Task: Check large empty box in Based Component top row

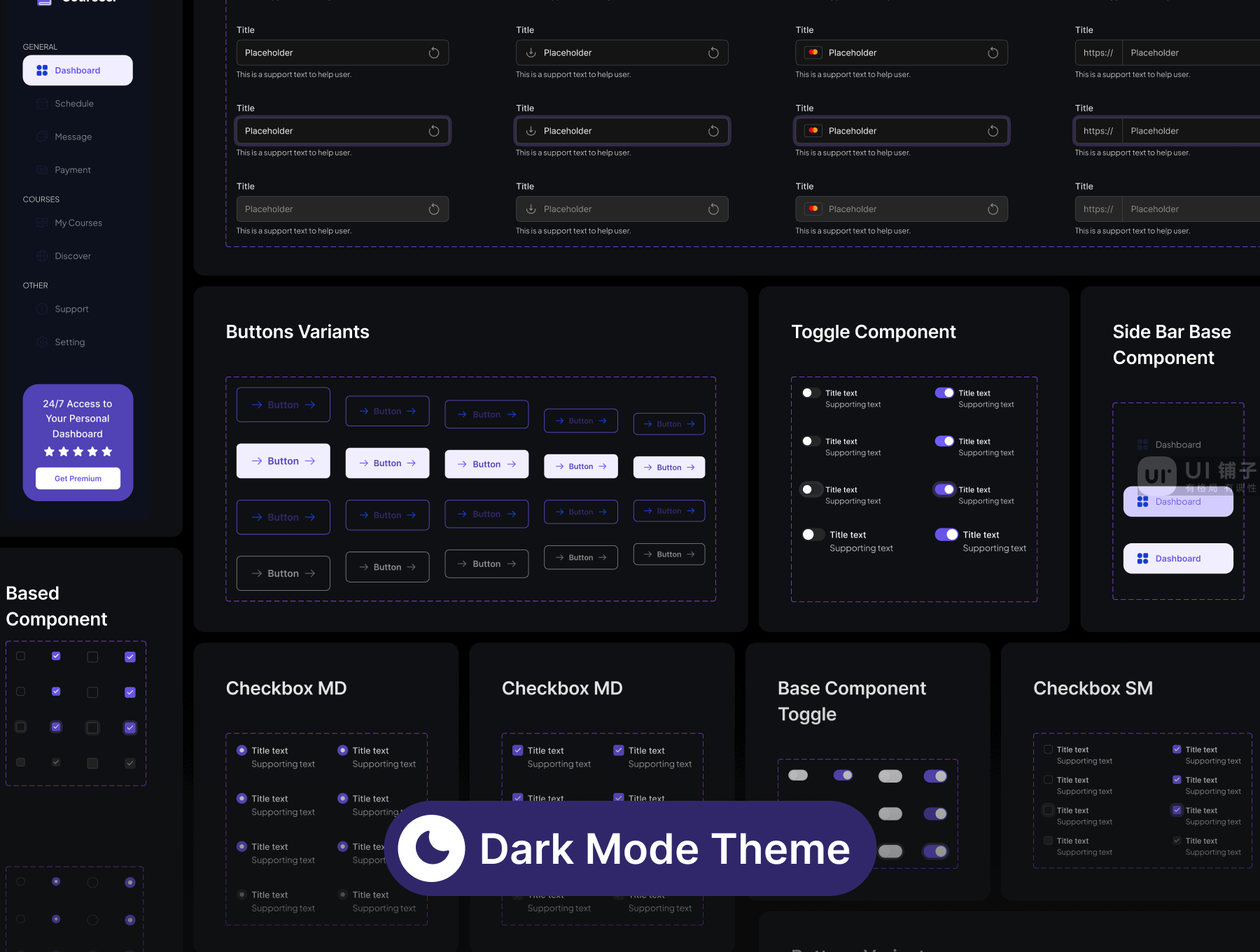Action: (92, 657)
